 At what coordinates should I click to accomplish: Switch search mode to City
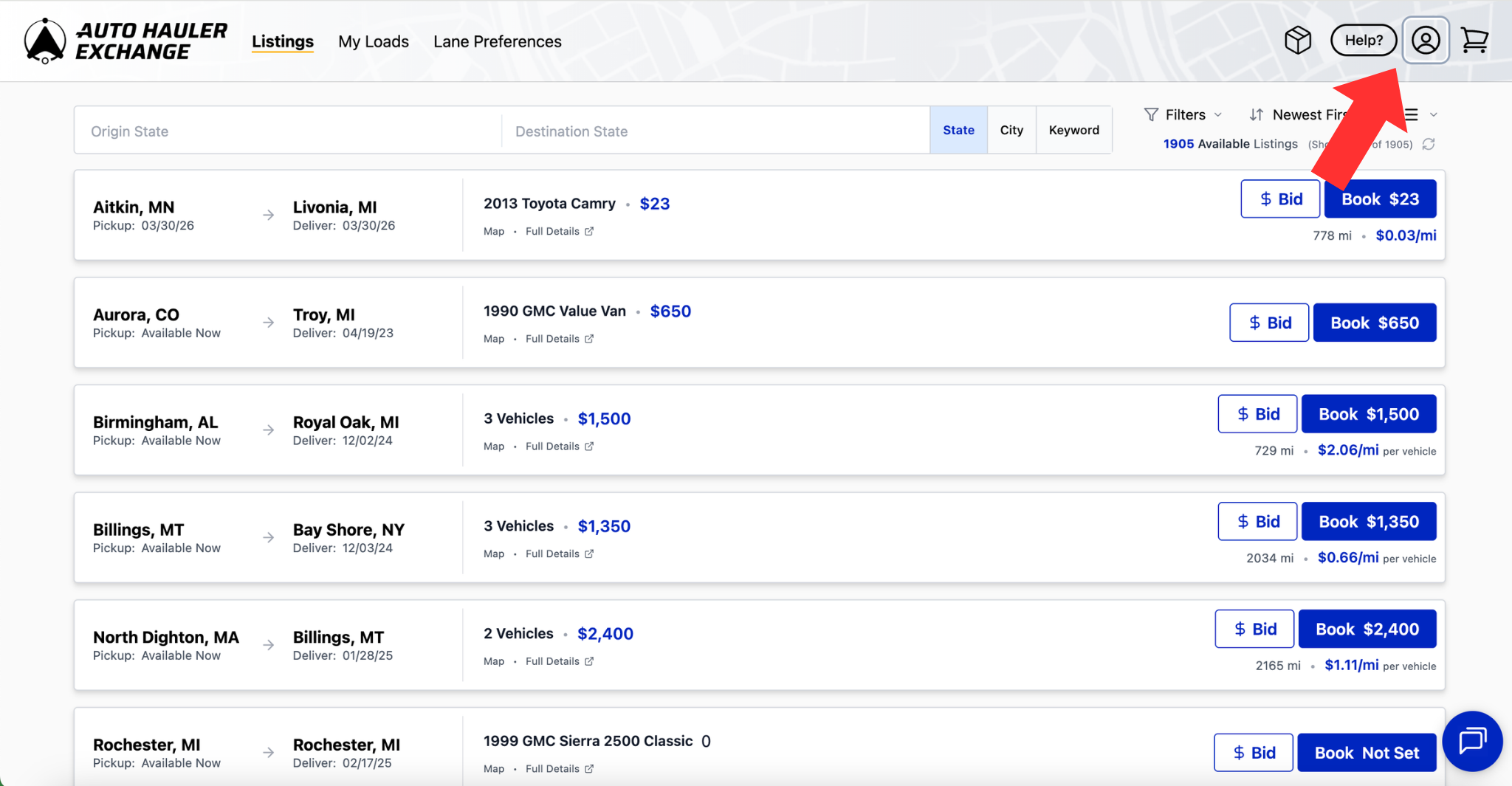point(1011,131)
